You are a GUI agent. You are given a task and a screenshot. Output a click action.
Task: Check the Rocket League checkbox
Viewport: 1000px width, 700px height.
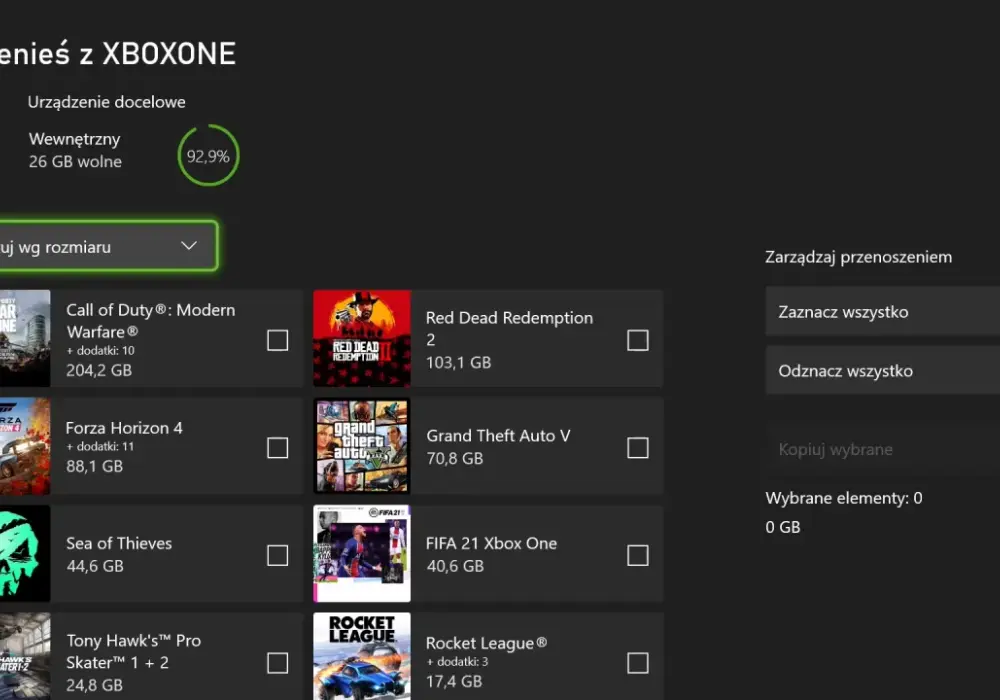tap(638, 663)
